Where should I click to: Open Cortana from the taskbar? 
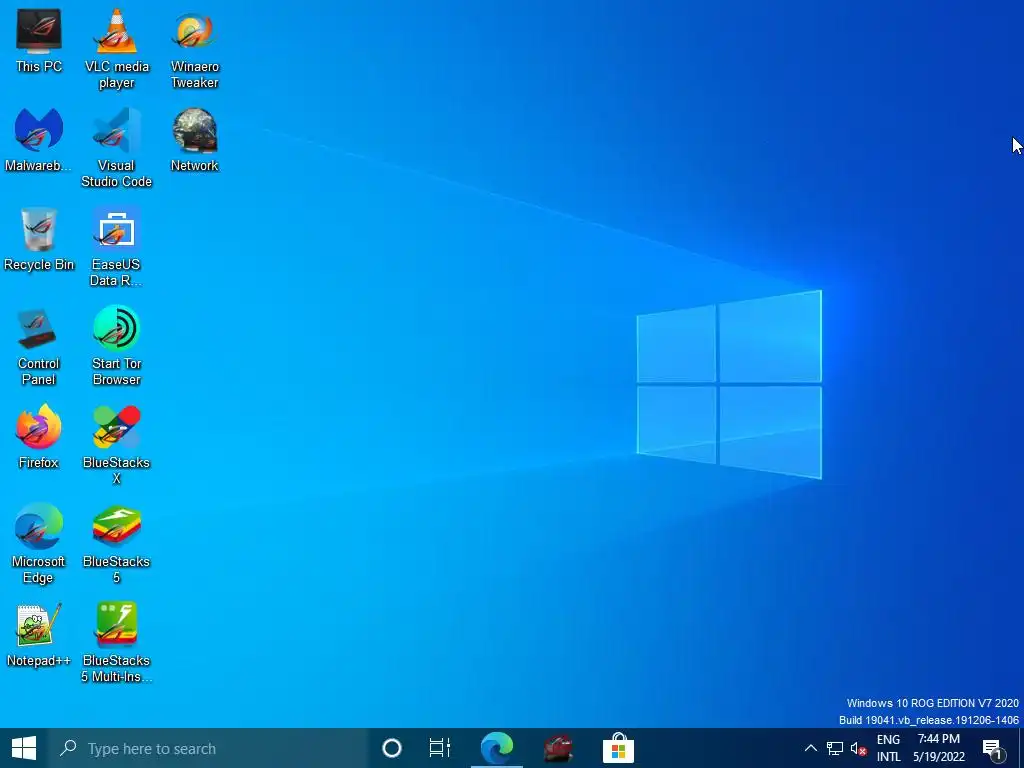coord(392,748)
